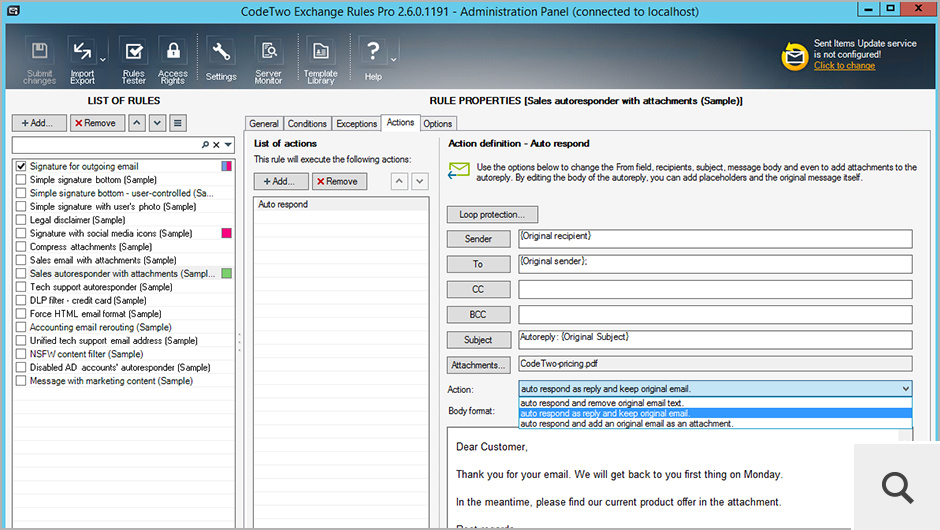The width and height of the screenshot is (940, 530).
Task: Remove the selected action
Action: 339,181
